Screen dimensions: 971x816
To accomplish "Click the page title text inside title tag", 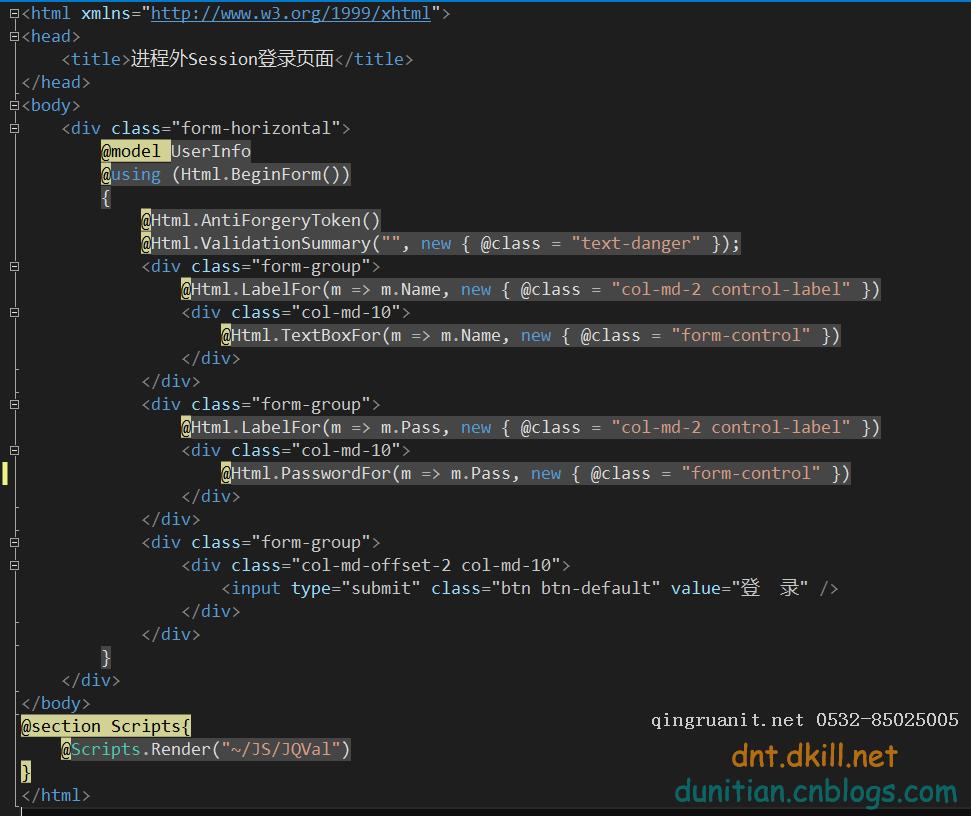I will click(232, 59).
